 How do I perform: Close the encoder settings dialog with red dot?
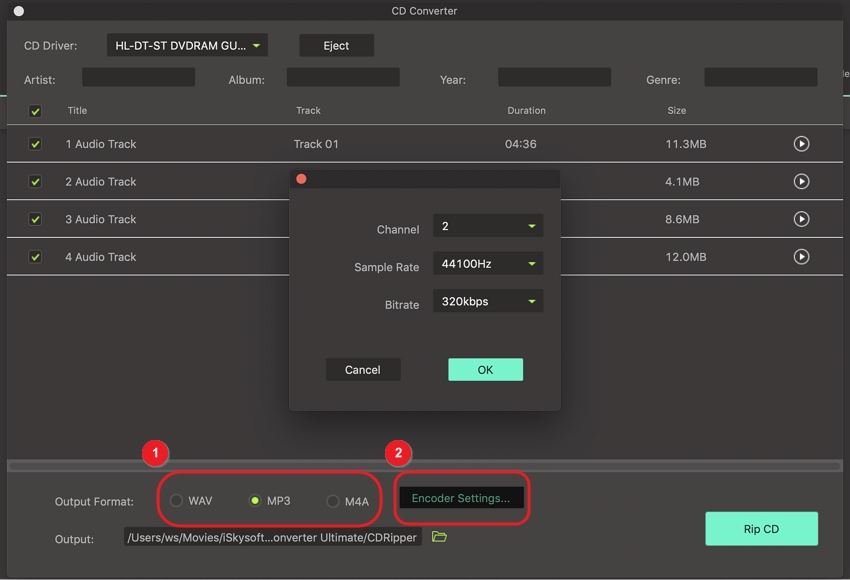point(301,179)
